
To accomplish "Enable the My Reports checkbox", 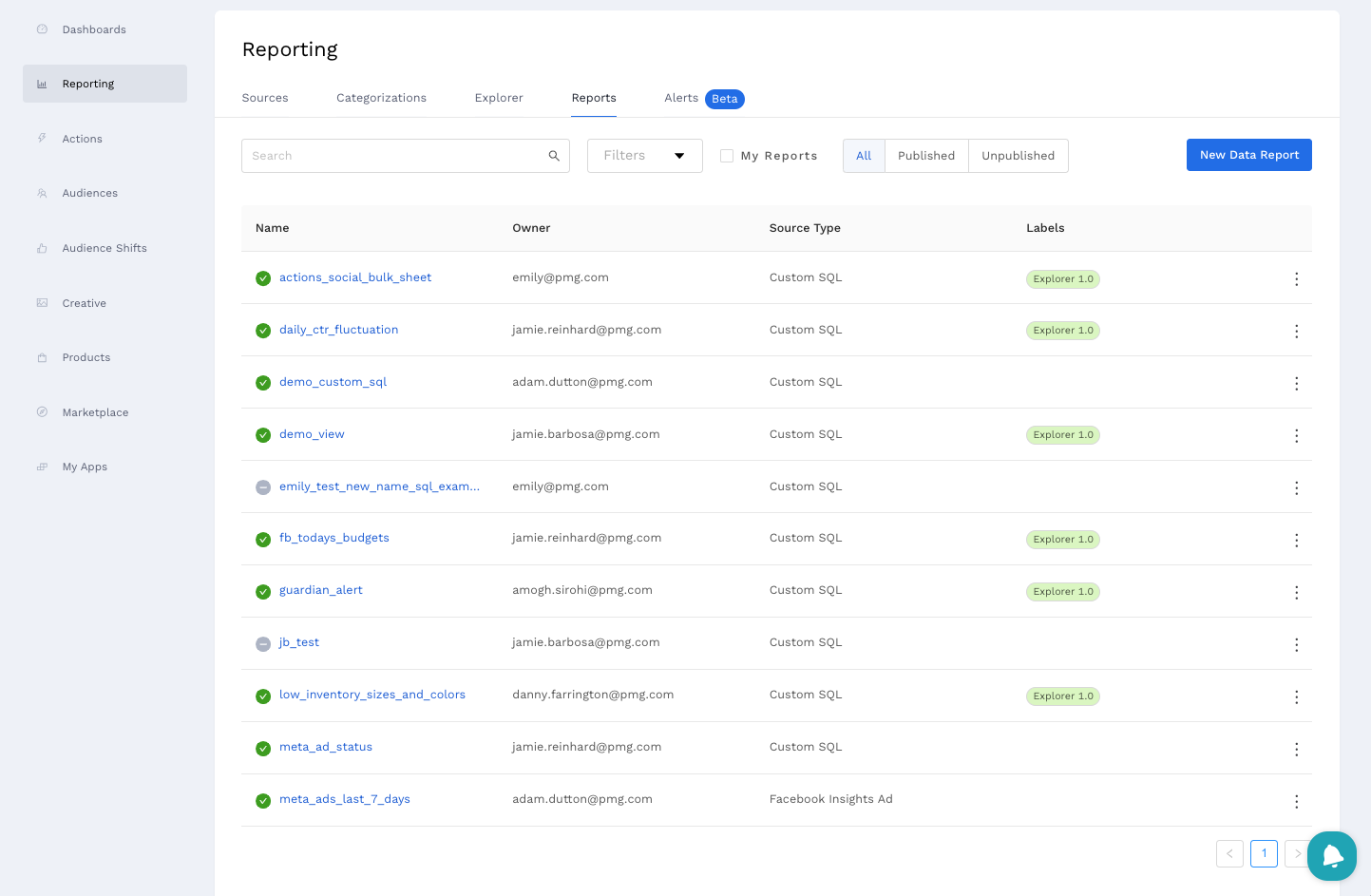I will (x=727, y=156).
